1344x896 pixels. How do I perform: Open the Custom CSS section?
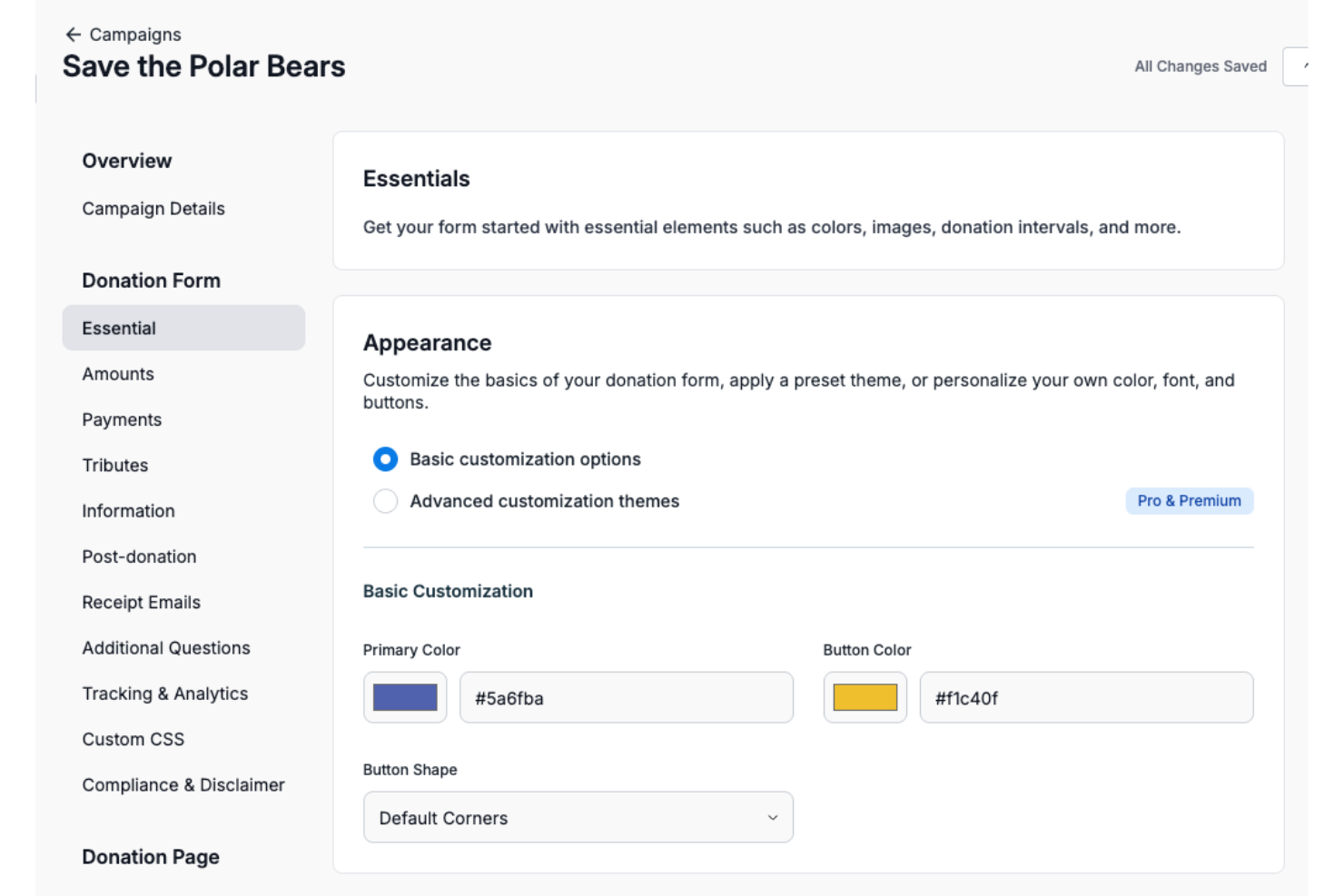[133, 739]
